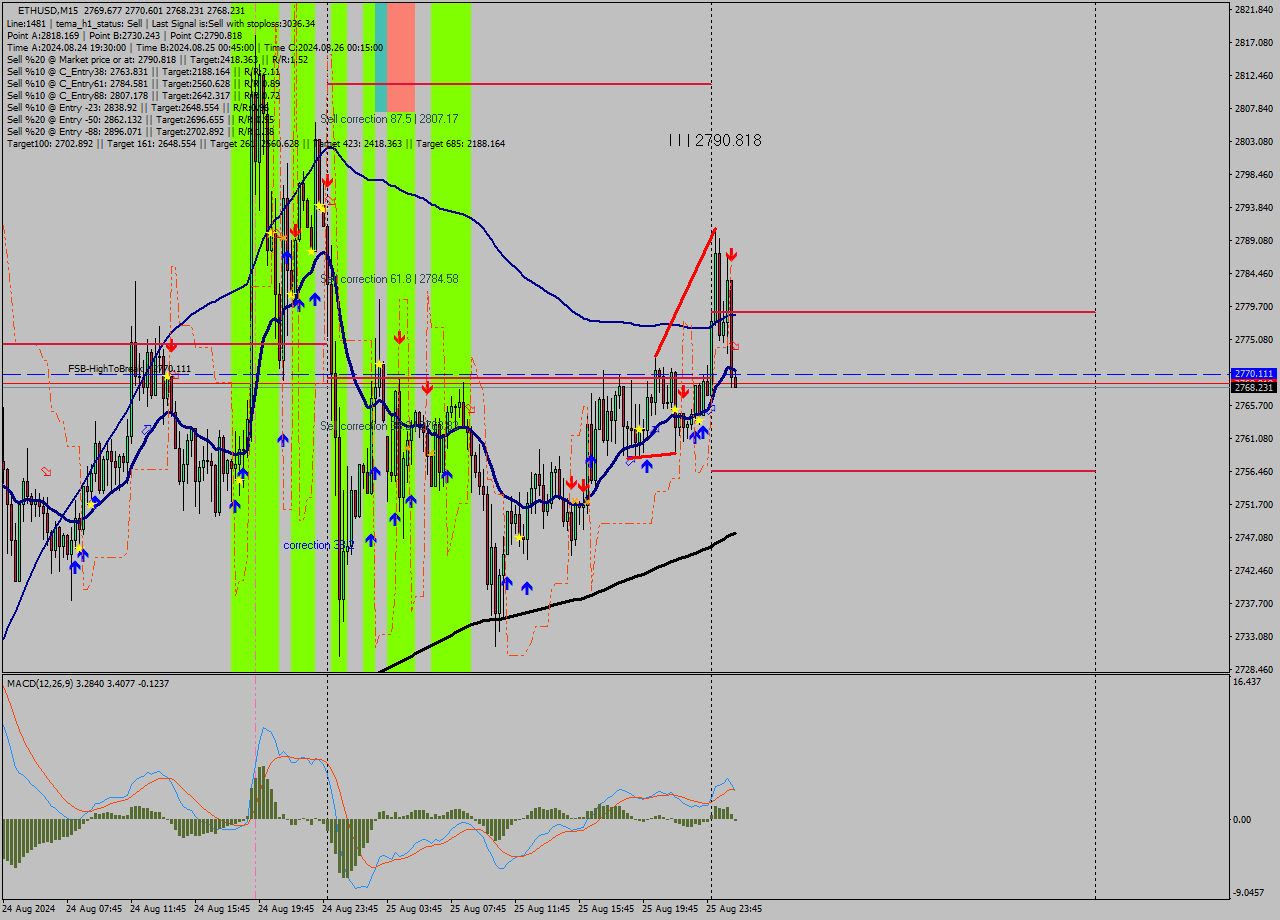This screenshot has height=920, width=1280.
Task: Select the '25 Aug 07:45' time axis label
Action: (x=478, y=909)
